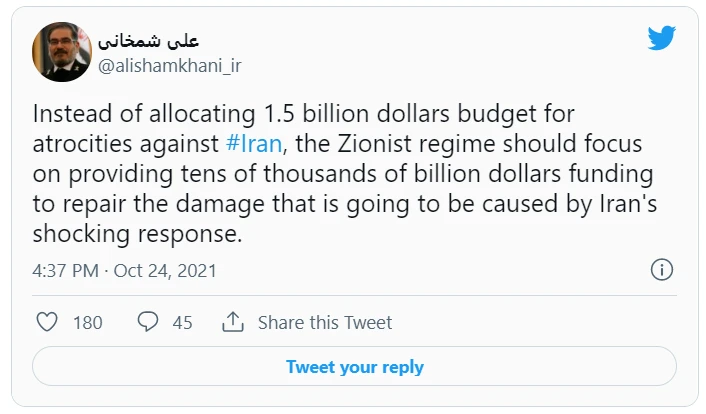Open the tweet info circle icon

pyautogui.click(x=661, y=270)
